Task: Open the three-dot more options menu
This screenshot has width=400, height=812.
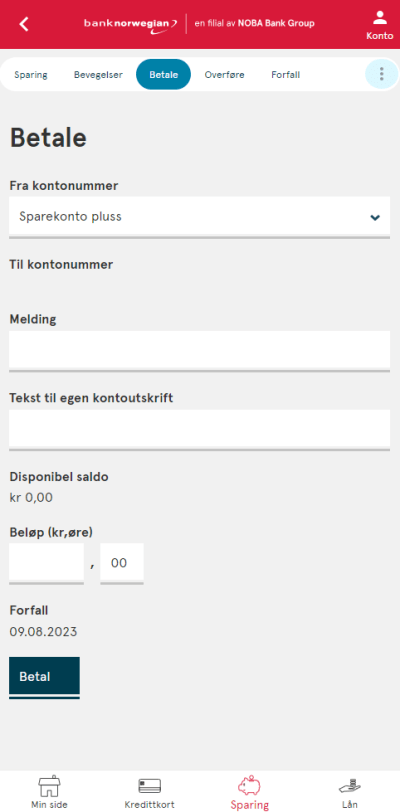Action: coord(382,74)
